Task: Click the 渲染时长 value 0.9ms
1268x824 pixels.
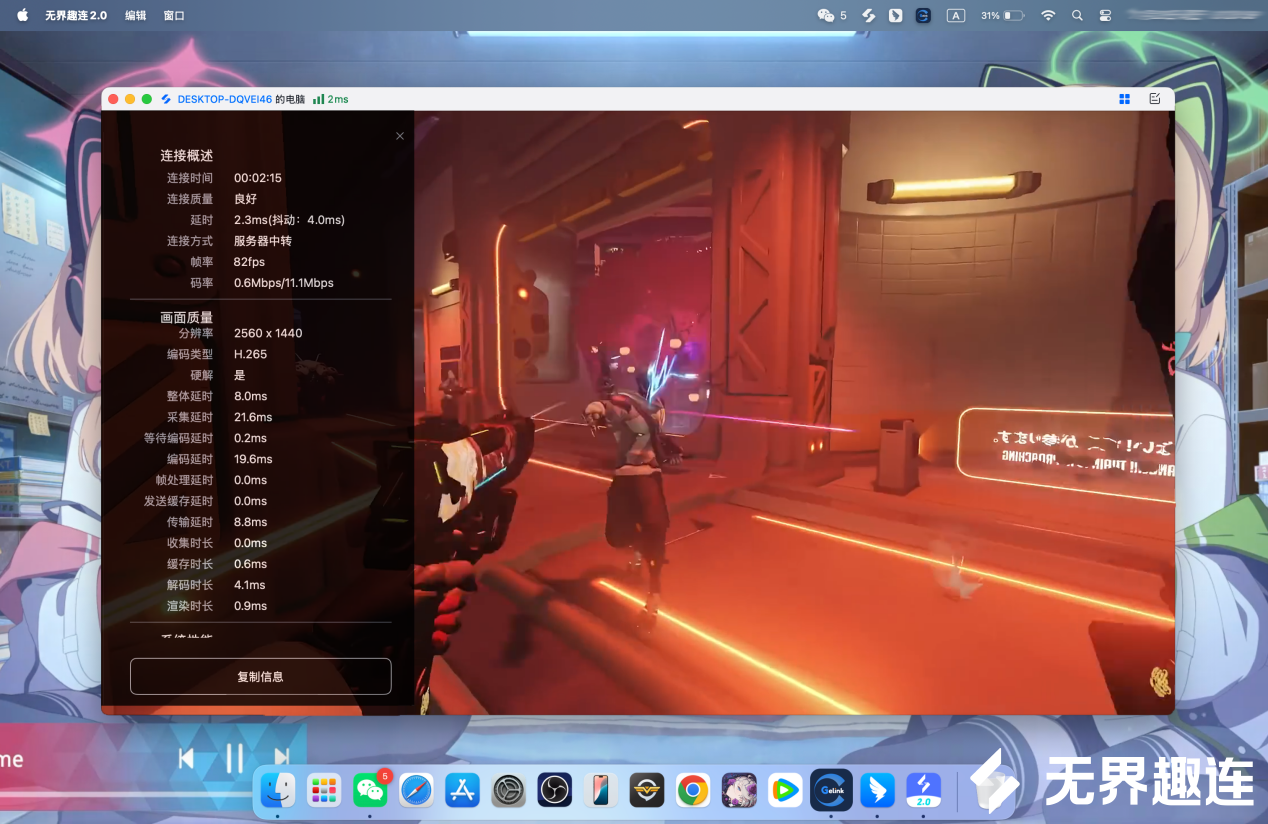Action: tap(251, 606)
